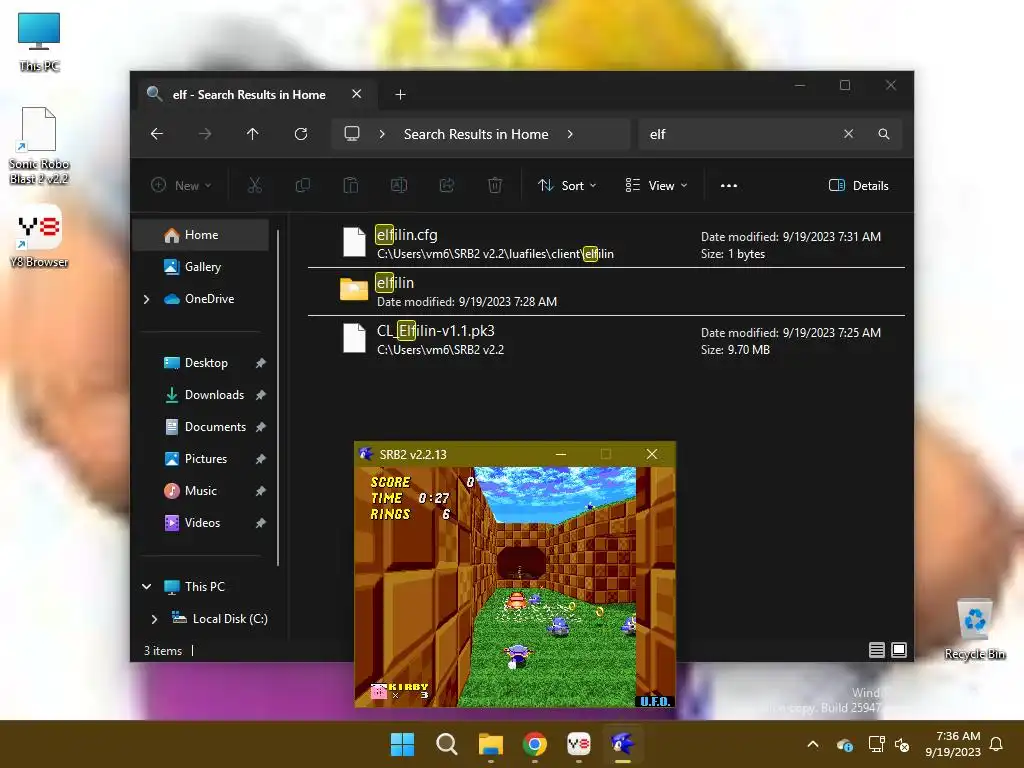The image size is (1024, 768).
Task: Show hidden system tray icons
Action: click(x=813, y=744)
